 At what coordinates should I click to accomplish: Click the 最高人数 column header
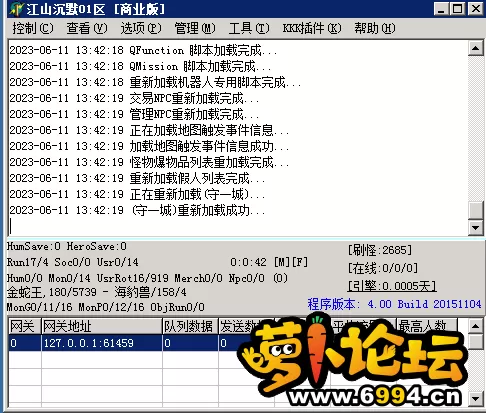tap(426, 326)
